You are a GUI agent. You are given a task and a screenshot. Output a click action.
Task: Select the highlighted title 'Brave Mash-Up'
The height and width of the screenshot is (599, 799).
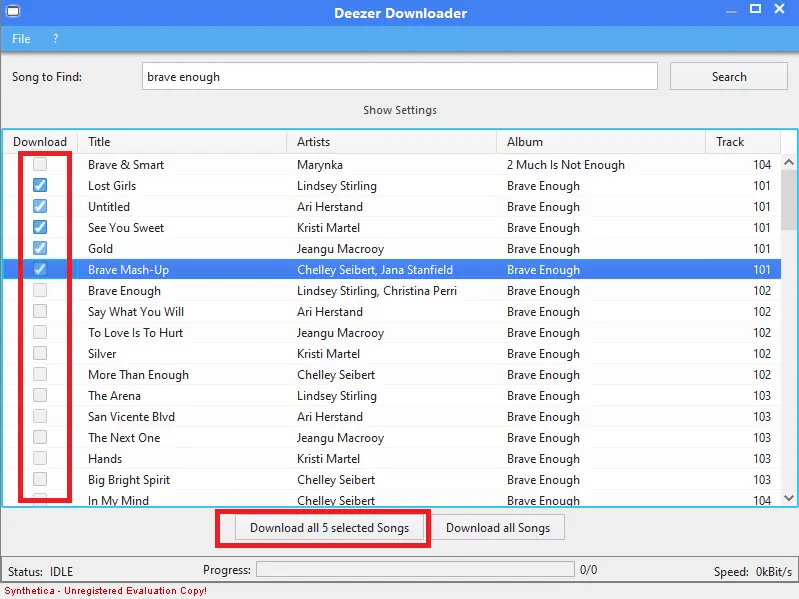pyautogui.click(x=128, y=270)
